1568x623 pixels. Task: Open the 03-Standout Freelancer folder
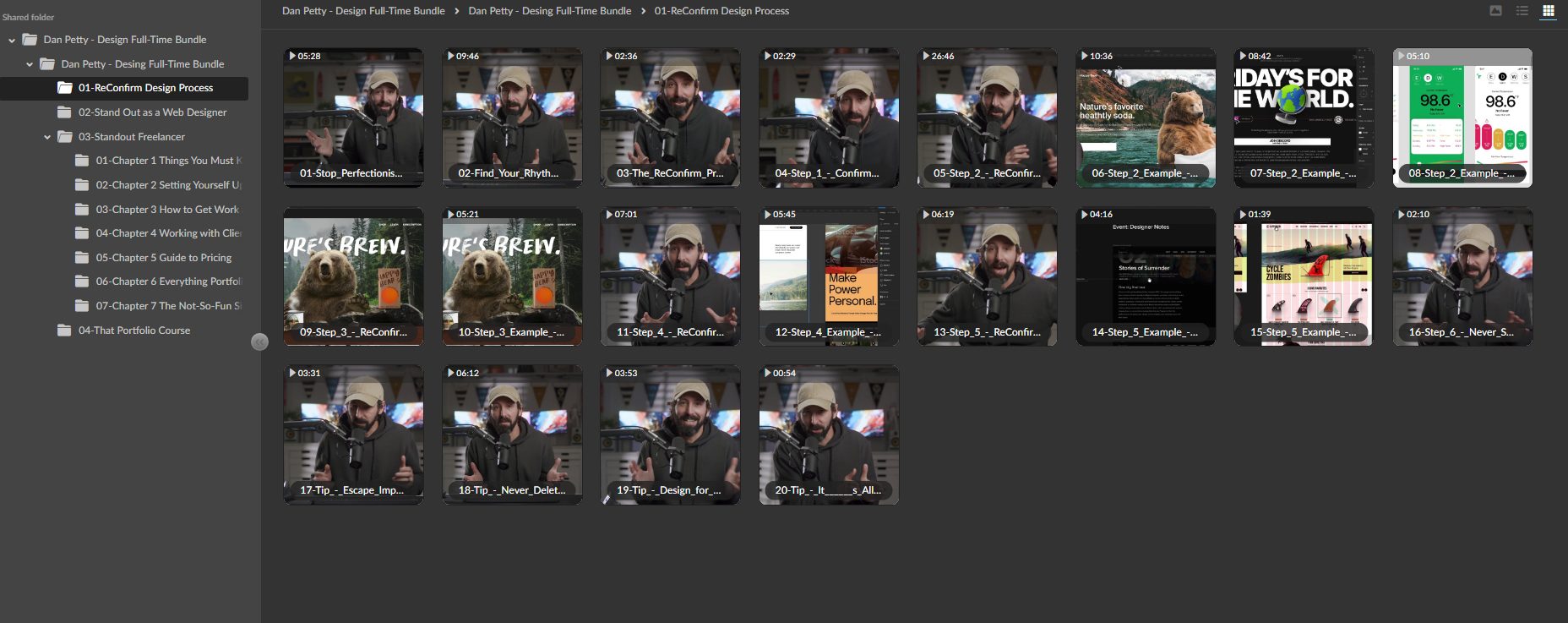click(x=131, y=137)
